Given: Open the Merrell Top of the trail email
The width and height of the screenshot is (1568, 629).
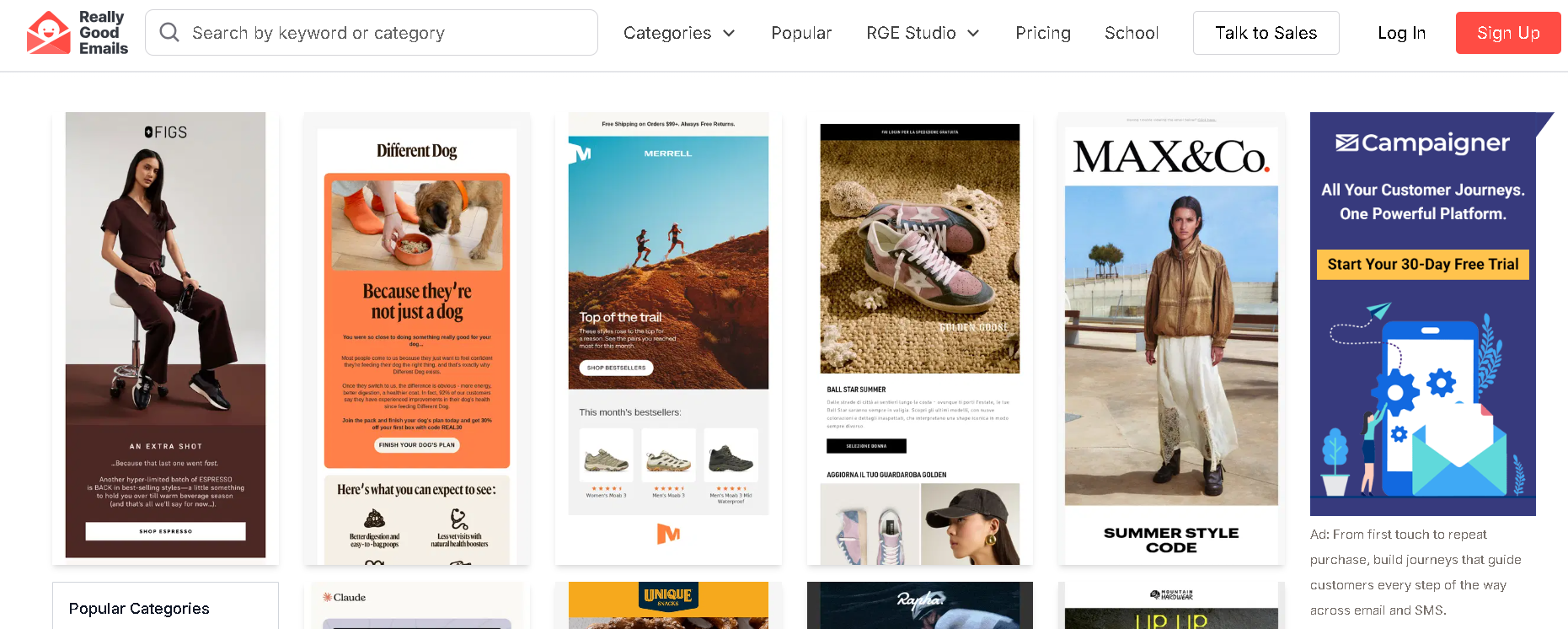Looking at the screenshot, I should coord(668,338).
